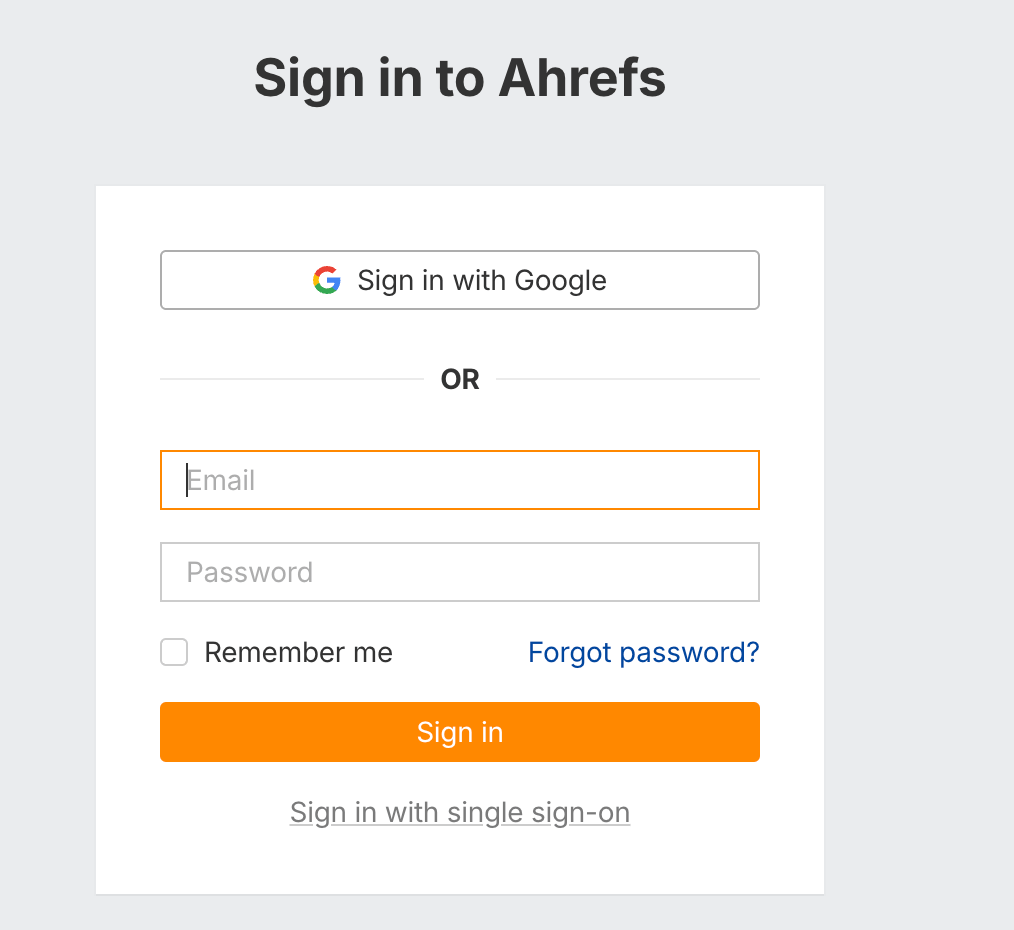This screenshot has height=930, width=1014.
Task: Select the Sign in with Google option
Action: click(460, 280)
